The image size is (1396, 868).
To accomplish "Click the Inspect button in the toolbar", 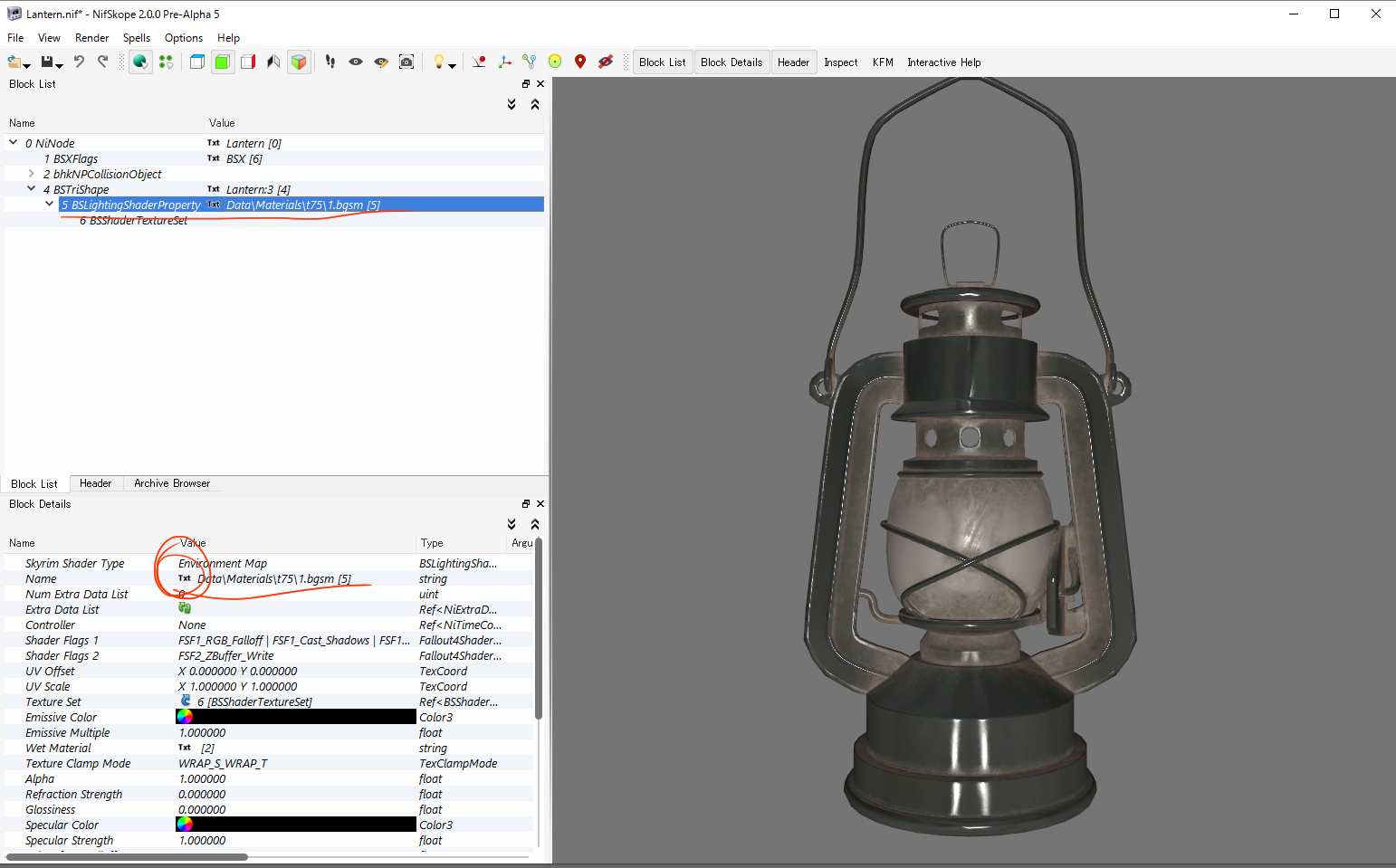I will (840, 62).
